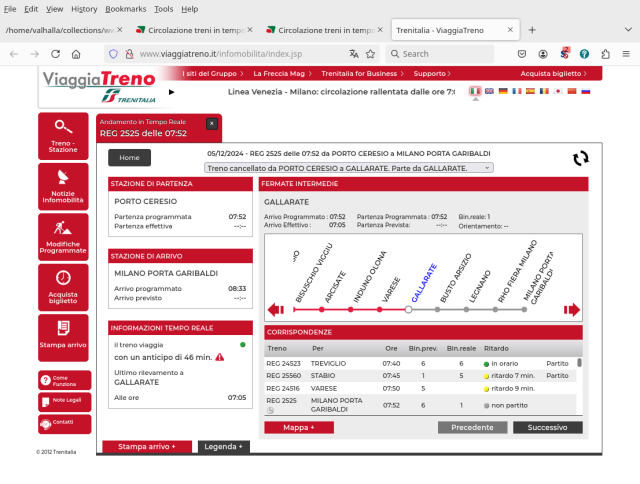This screenshot has width=640, height=484.
Task: Open the Acquista biglietto clock icon
Action: (x=63, y=287)
